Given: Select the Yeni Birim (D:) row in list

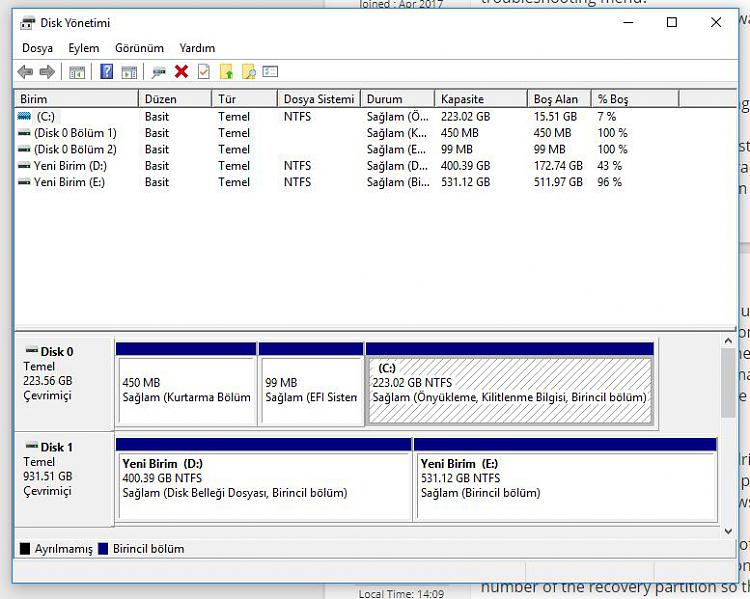Looking at the screenshot, I should (70, 166).
